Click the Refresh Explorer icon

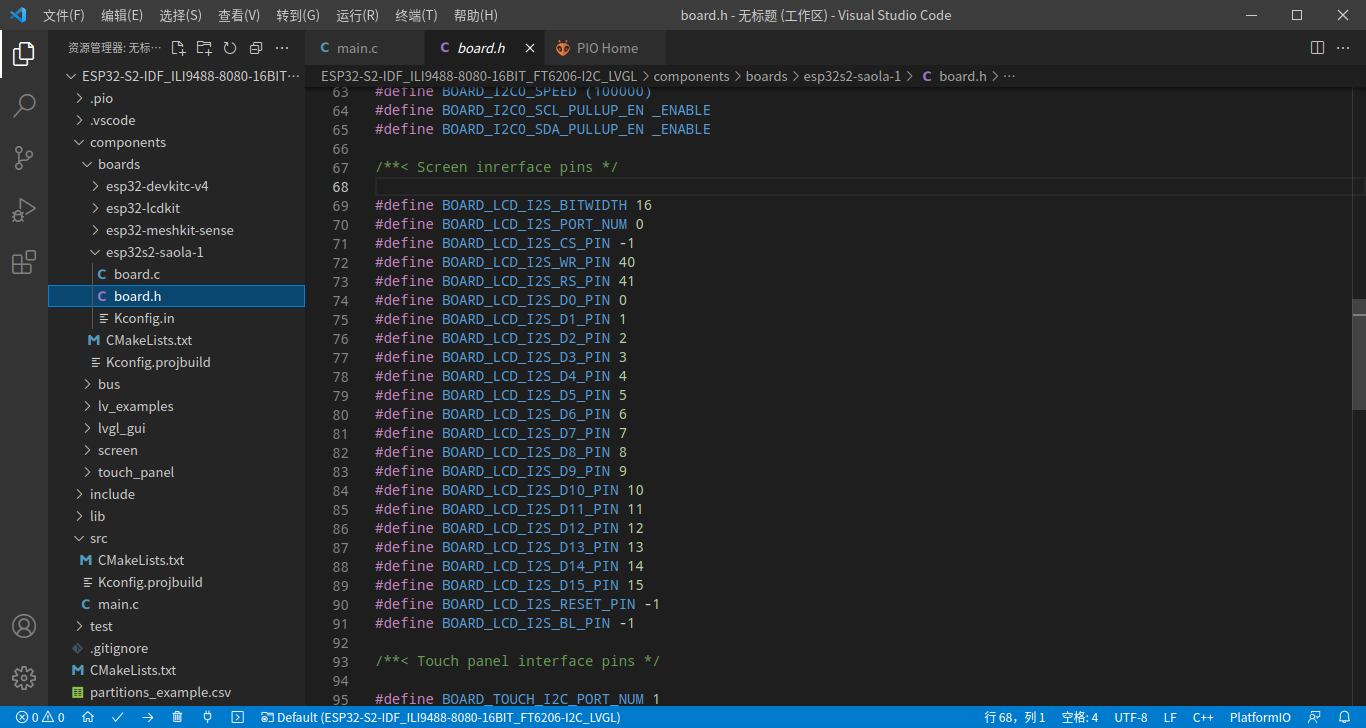pyautogui.click(x=230, y=47)
